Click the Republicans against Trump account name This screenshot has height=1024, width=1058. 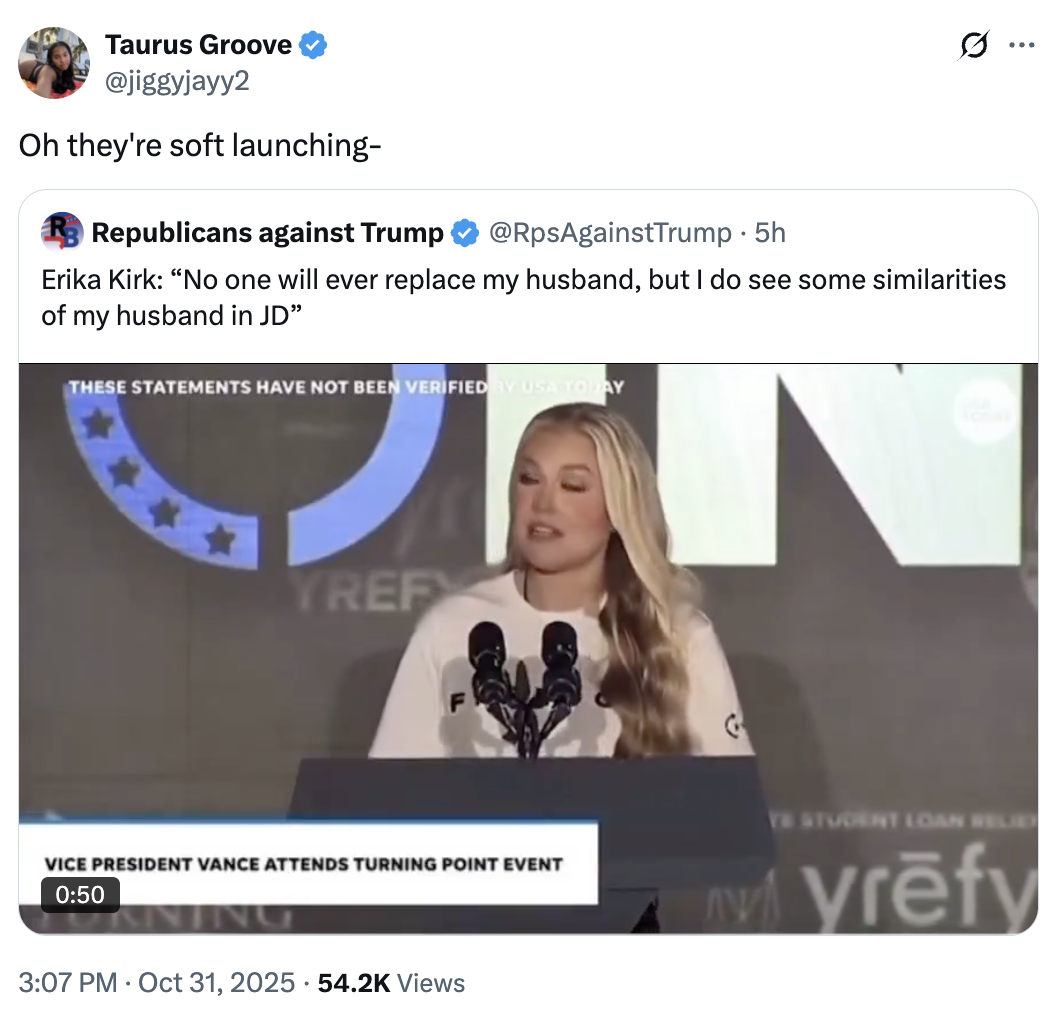coord(267,233)
